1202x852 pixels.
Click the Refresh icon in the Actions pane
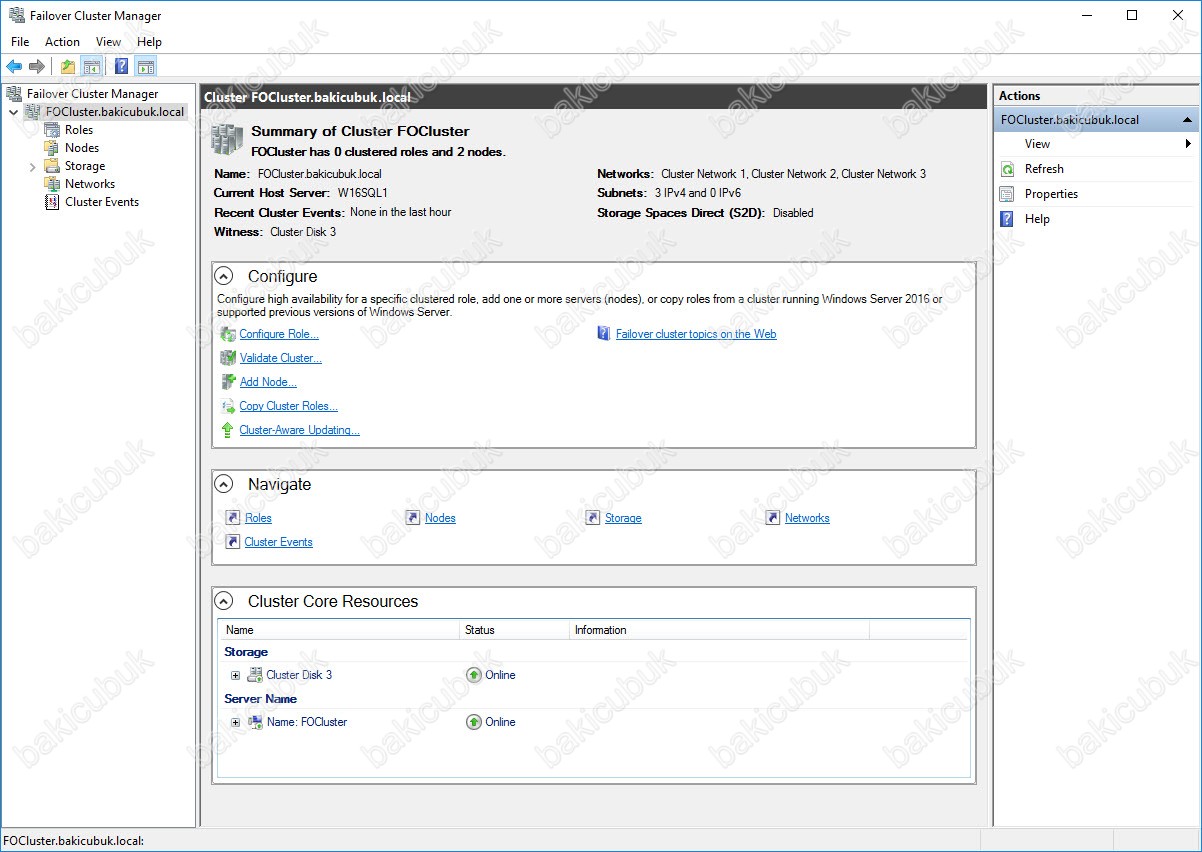[x=1007, y=169]
